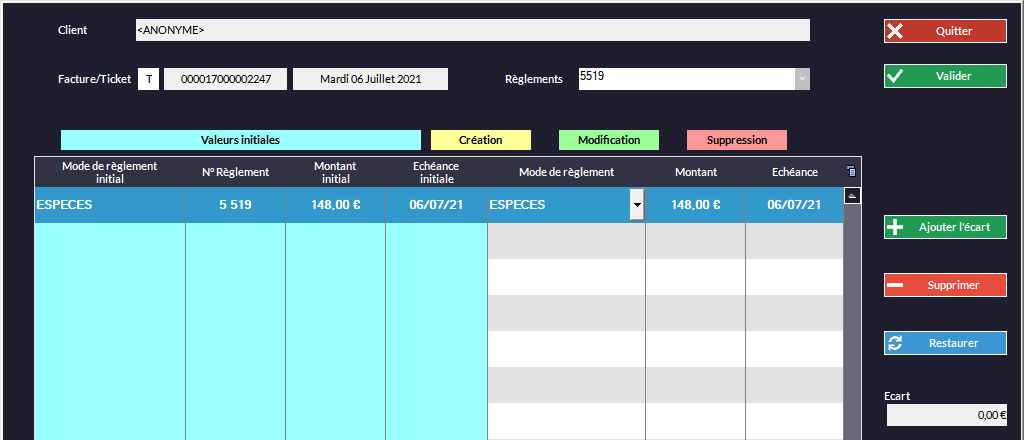
Task: Click the Client name field
Action: click(x=472, y=30)
